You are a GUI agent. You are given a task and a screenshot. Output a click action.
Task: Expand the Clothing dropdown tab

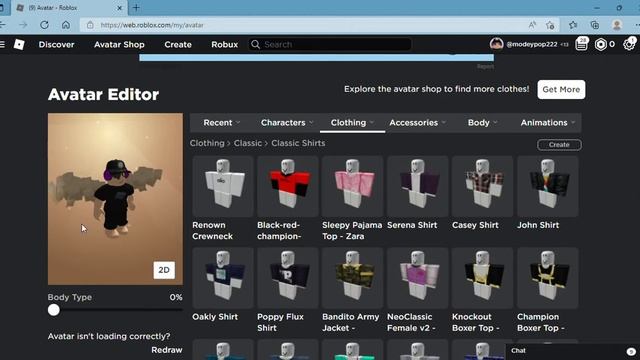[x=352, y=122]
